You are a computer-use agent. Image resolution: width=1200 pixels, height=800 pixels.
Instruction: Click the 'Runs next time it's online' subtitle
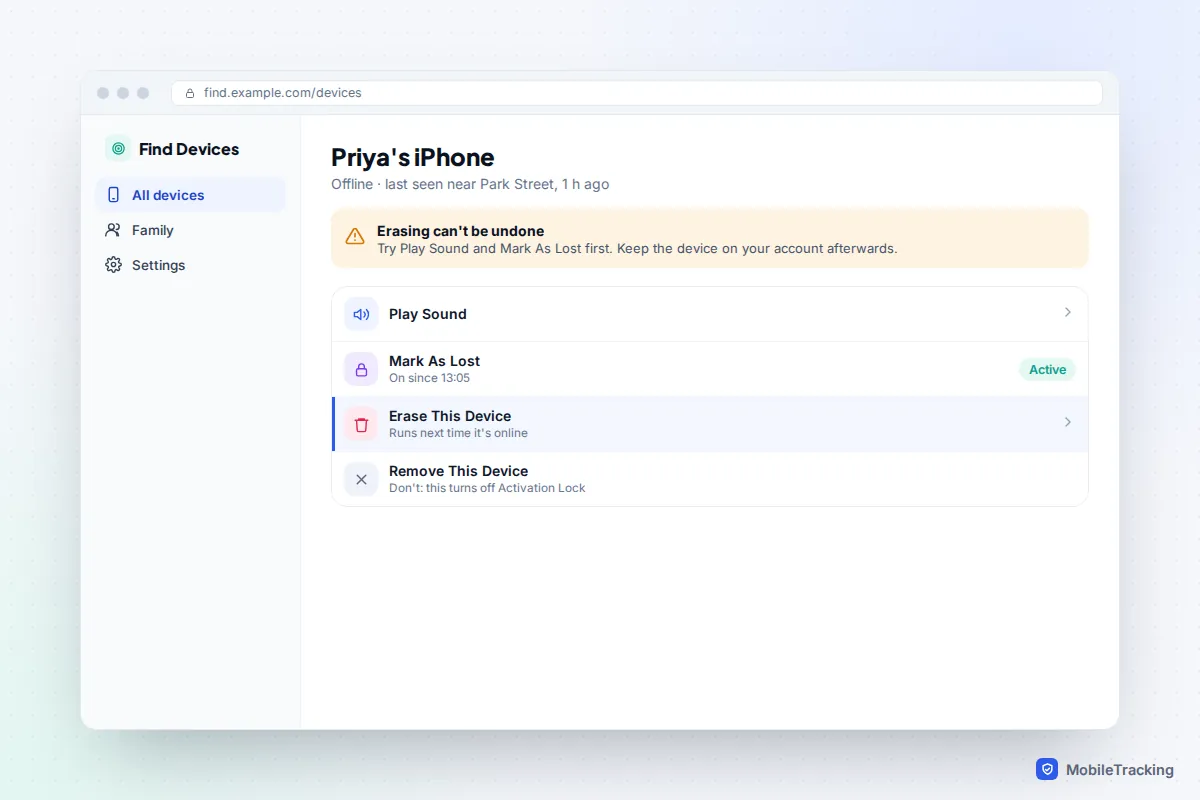click(x=458, y=433)
